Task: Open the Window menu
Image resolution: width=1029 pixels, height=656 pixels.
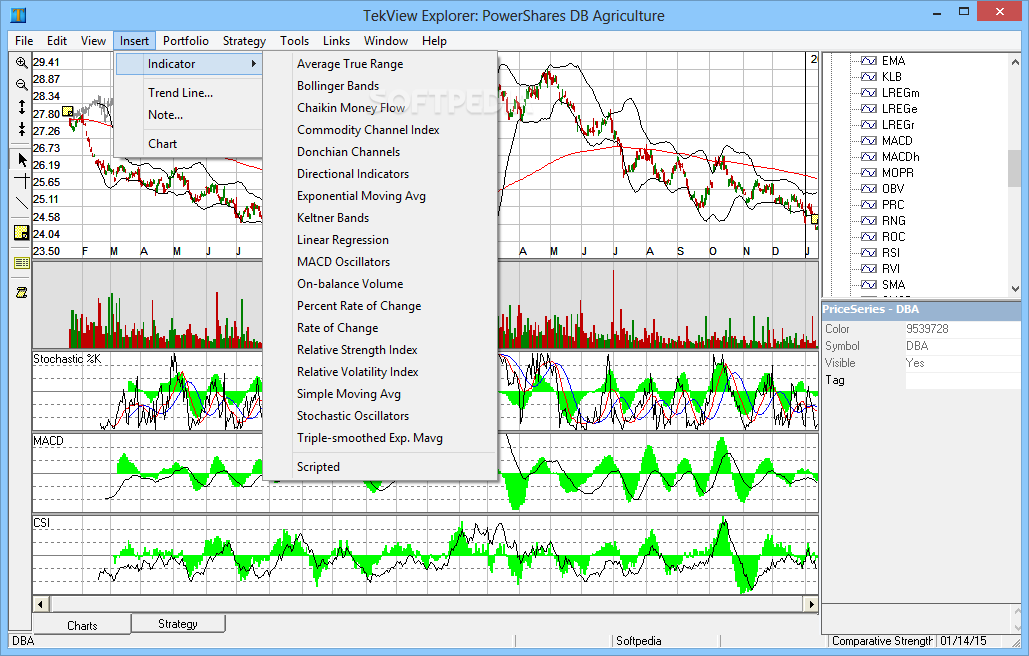Action: click(x=386, y=41)
